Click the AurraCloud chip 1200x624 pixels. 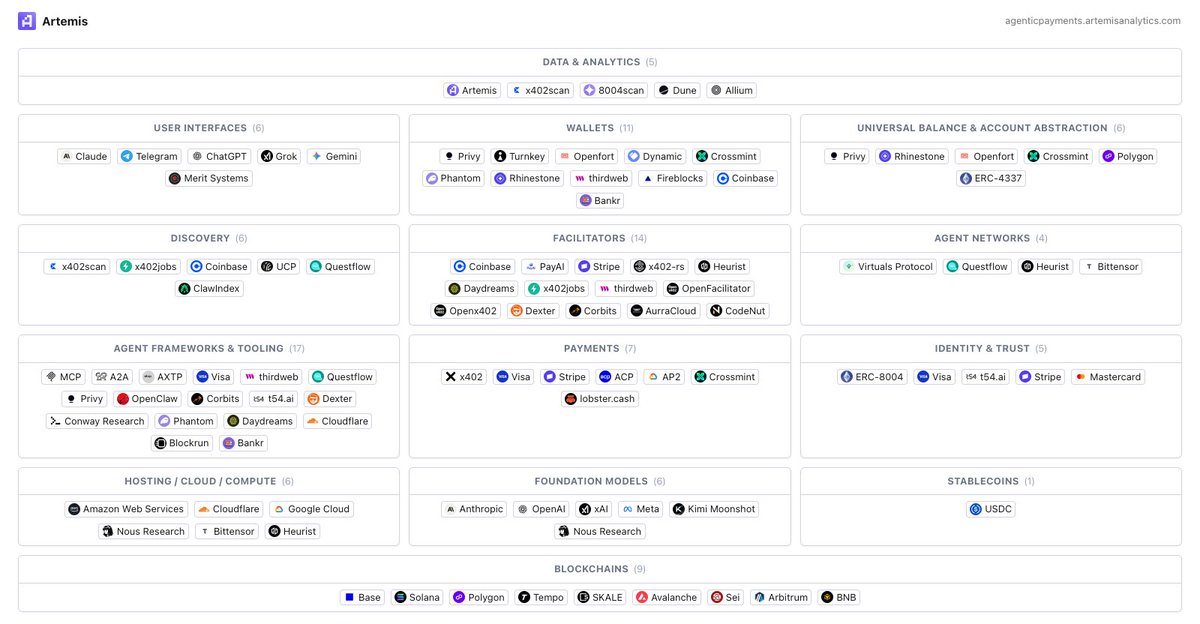(x=664, y=310)
